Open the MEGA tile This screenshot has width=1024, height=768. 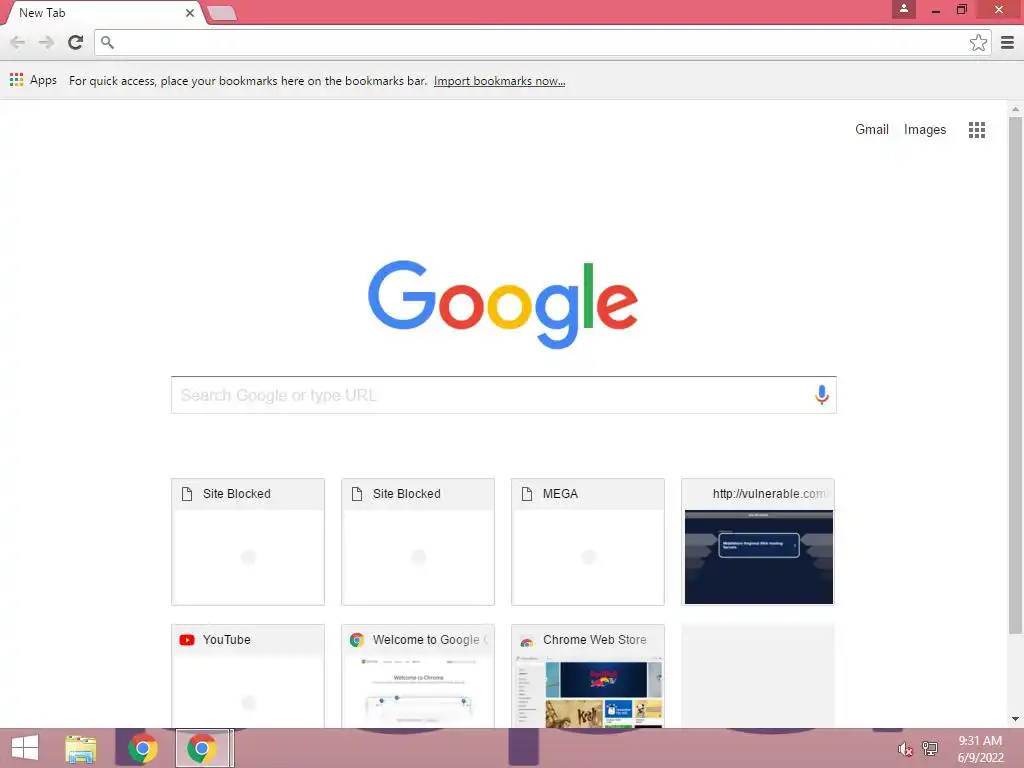pyautogui.click(x=588, y=541)
